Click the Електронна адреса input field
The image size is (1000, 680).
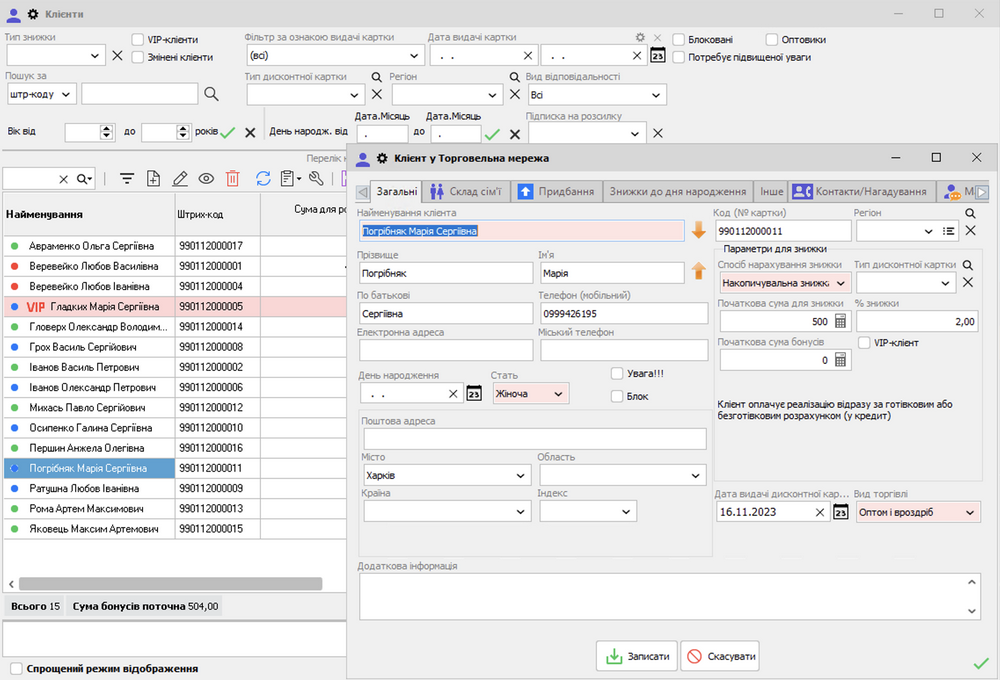(445, 350)
